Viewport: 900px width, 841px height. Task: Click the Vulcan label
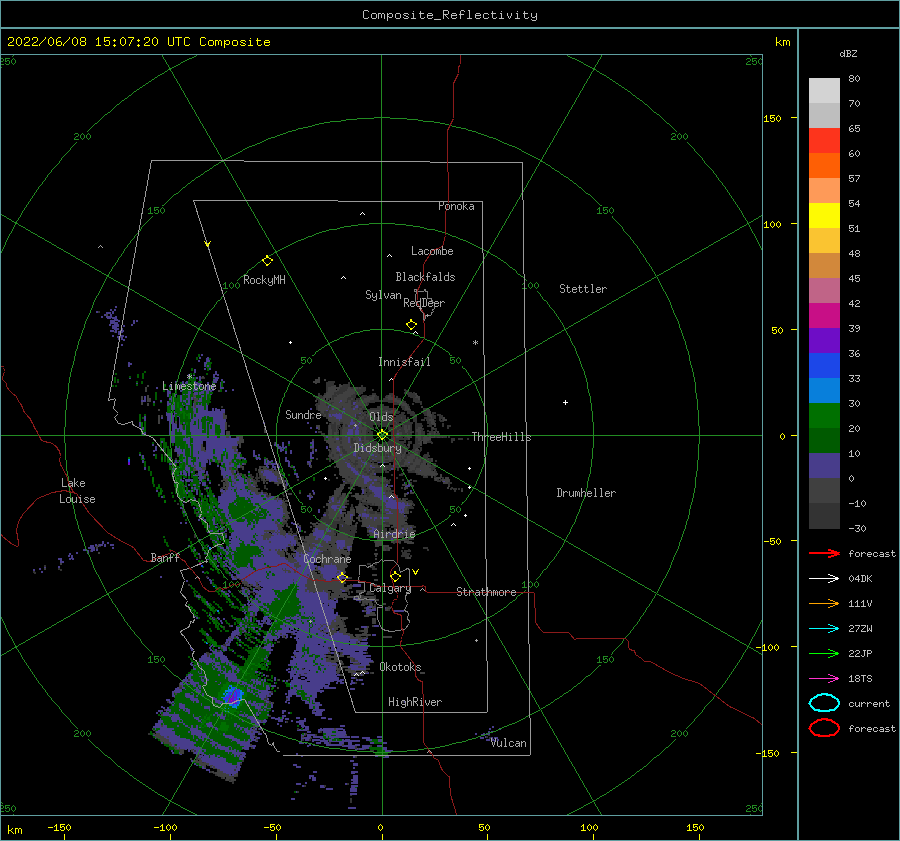tap(509, 743)
